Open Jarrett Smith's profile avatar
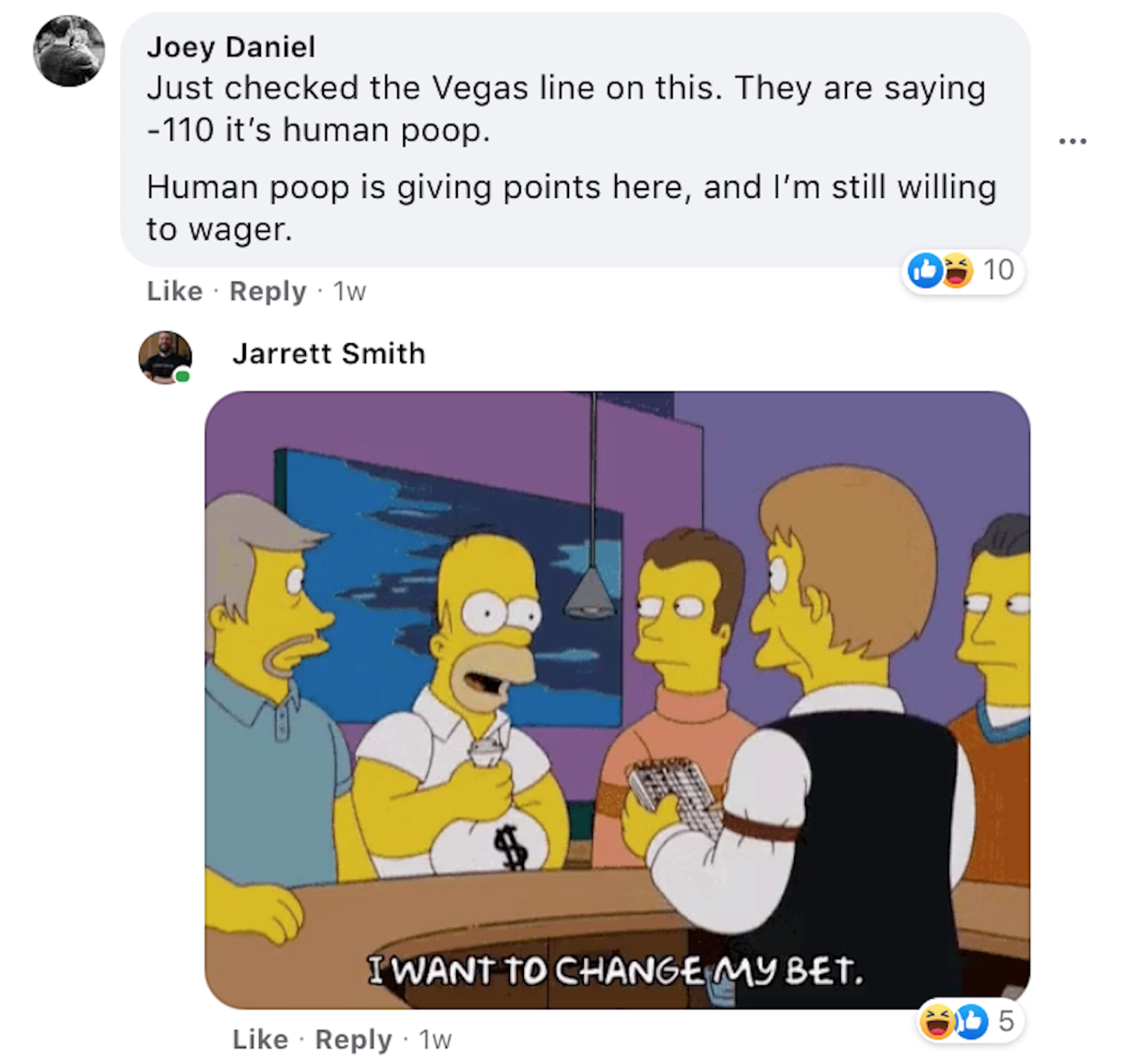The width and height of the screenshot is (1121, 1064). tap(165, 357)
